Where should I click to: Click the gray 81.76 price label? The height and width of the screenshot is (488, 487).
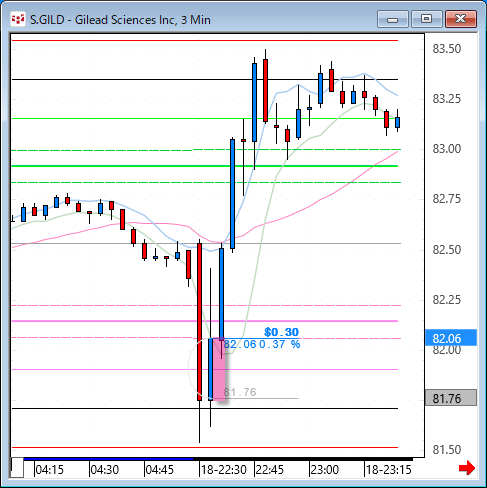451,398
